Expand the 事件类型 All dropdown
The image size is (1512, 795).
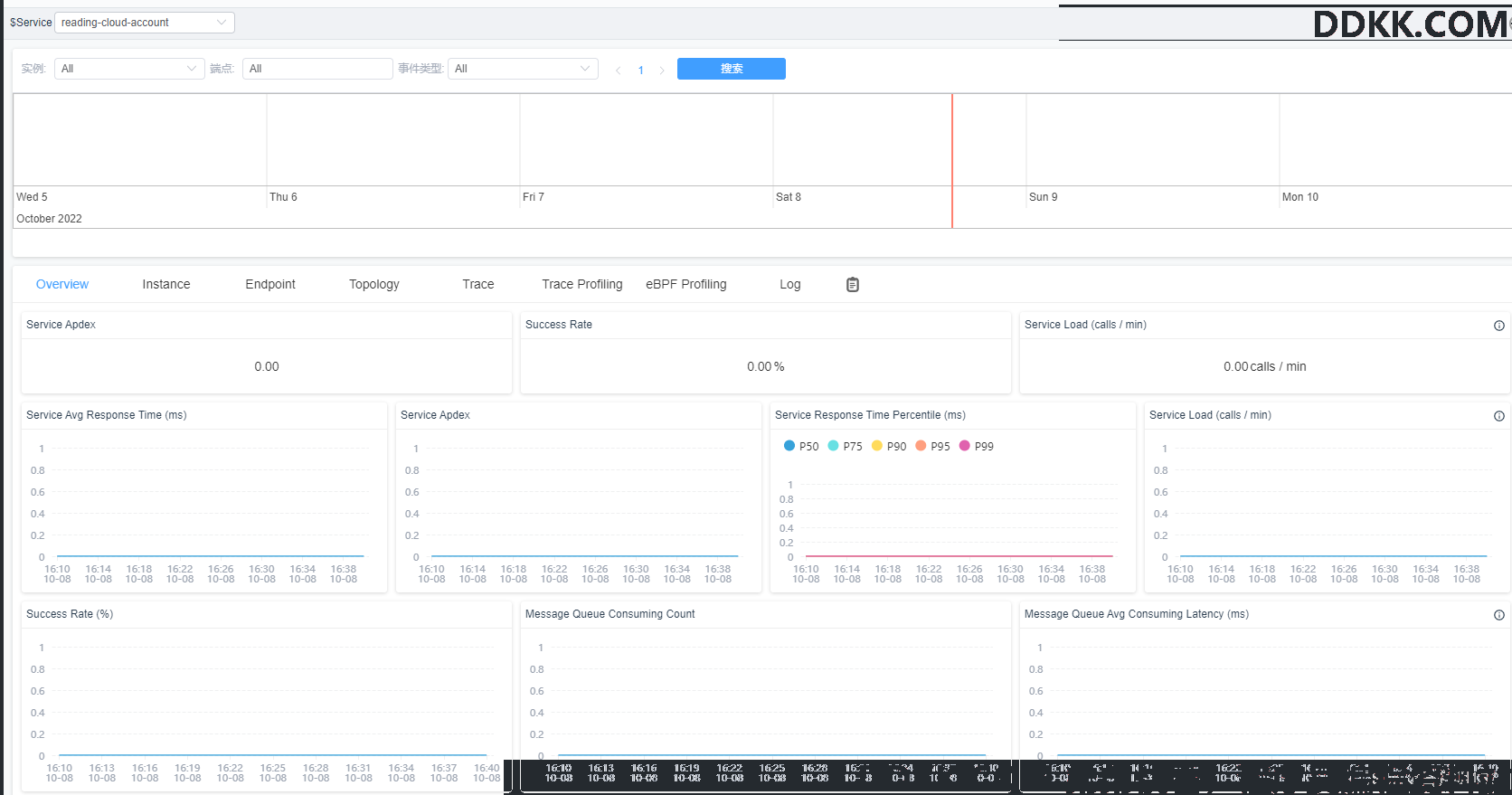pos(523,69)
